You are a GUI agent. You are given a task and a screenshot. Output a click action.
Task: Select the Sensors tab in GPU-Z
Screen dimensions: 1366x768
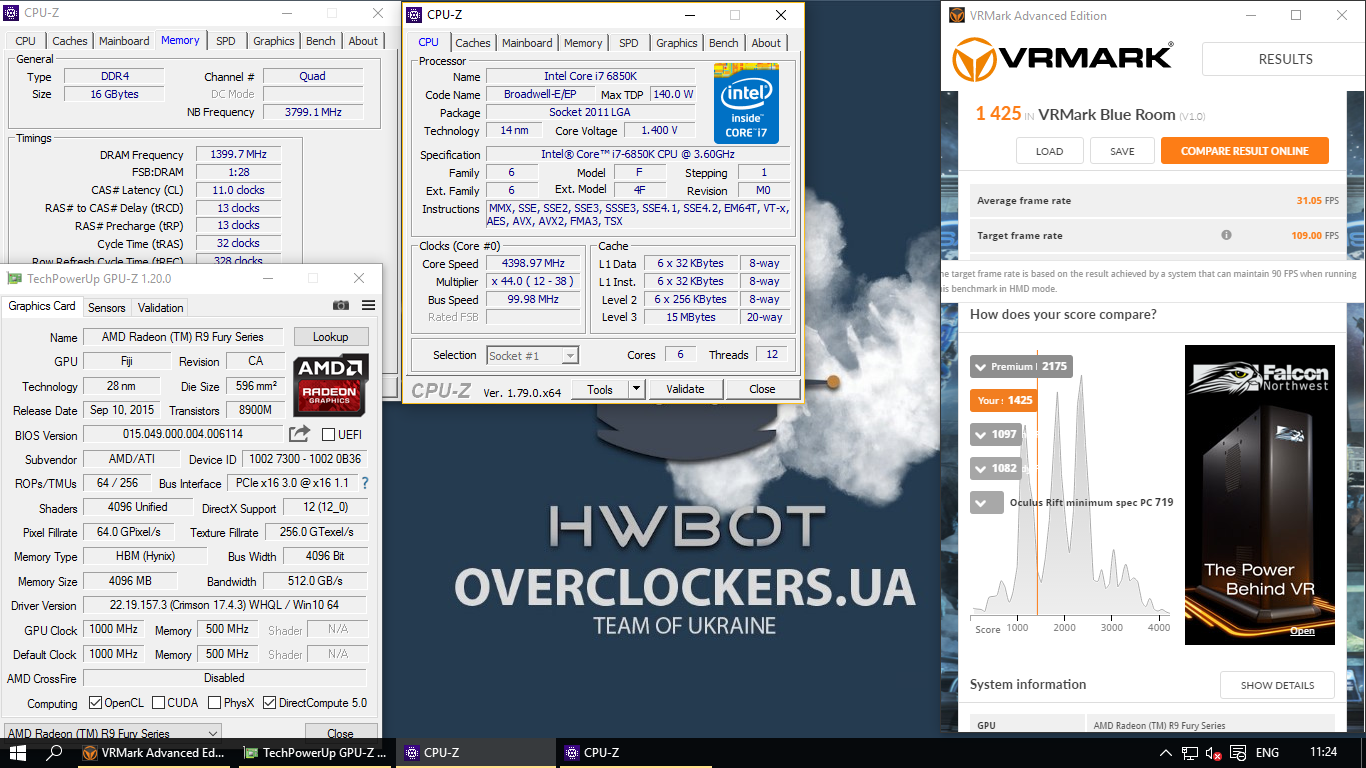[107, 308]
